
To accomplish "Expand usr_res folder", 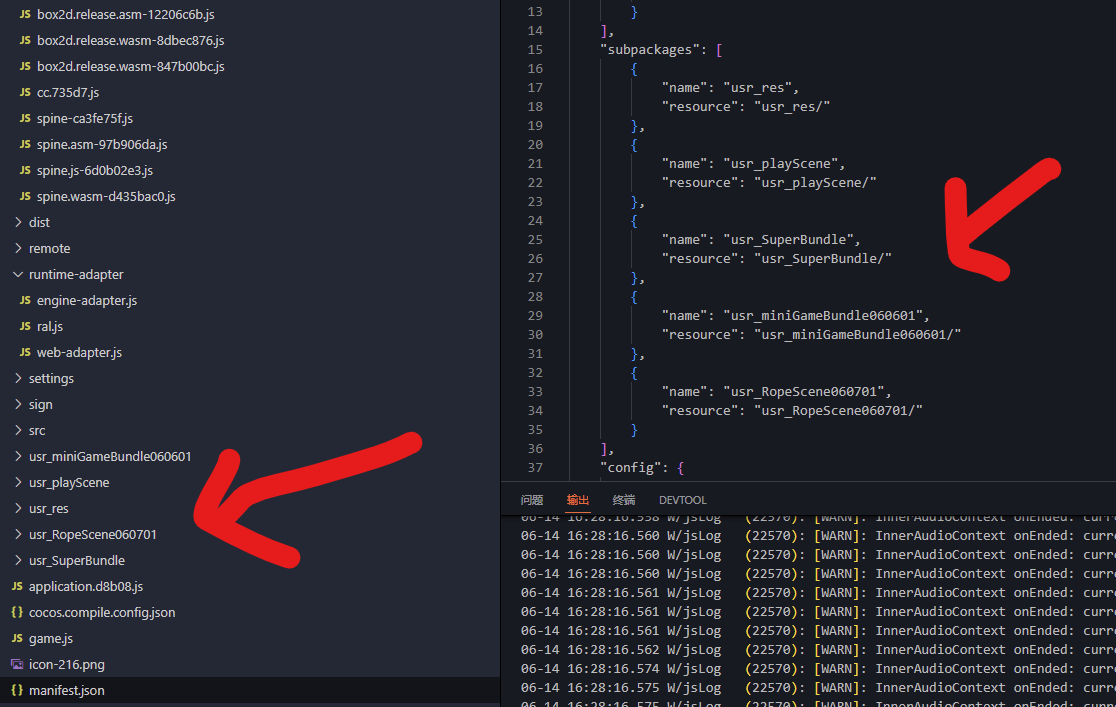I will click(18, 508).
